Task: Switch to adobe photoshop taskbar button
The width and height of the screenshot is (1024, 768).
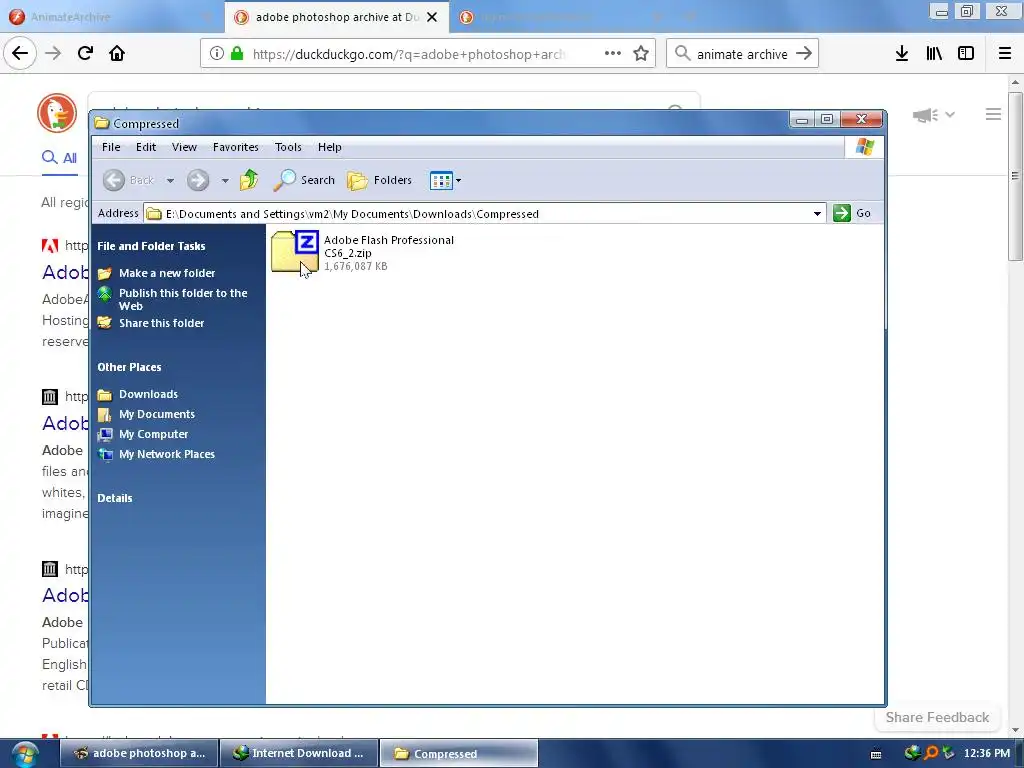Action: 139,754
